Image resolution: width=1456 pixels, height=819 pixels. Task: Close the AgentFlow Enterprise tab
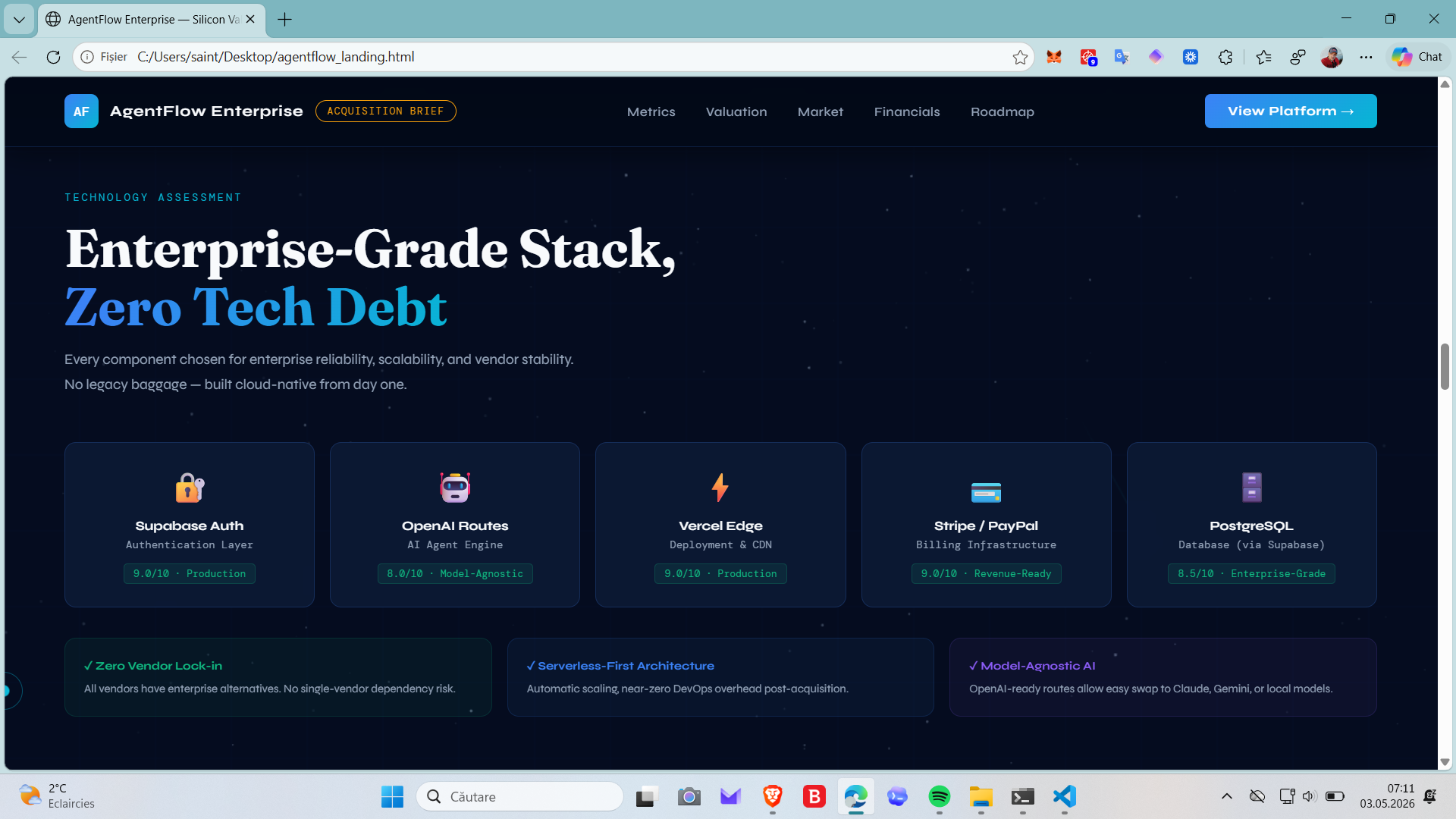(250, 20)
